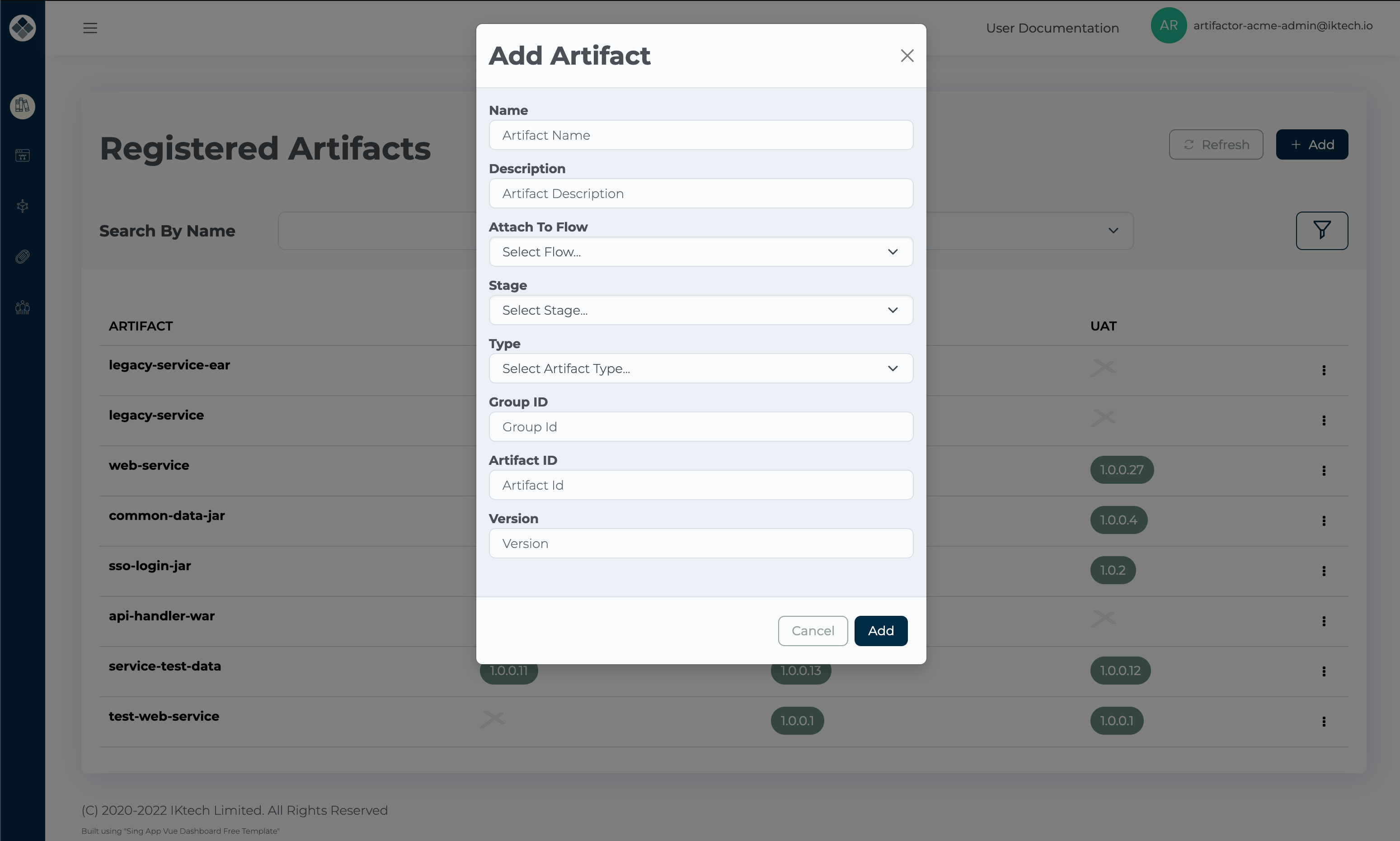Click the Group Id input field
Viewport: 1400px width, 841px height.
(x=700, y=426)
